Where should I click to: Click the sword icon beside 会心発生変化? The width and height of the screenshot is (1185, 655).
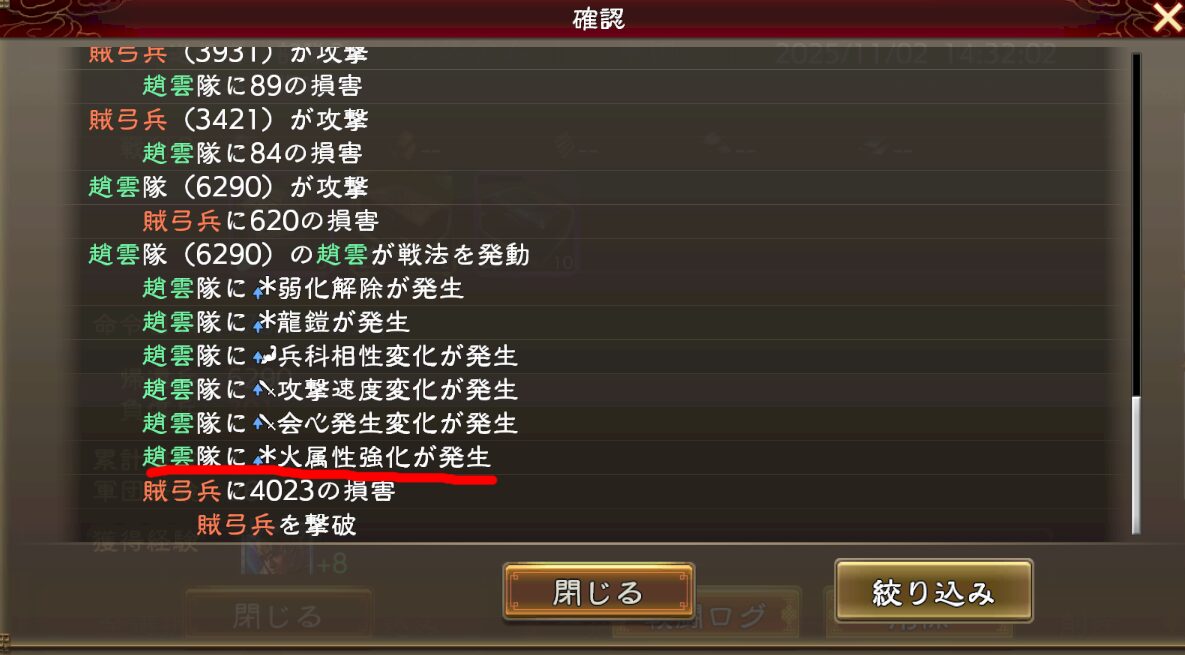(x=264, y=423)
